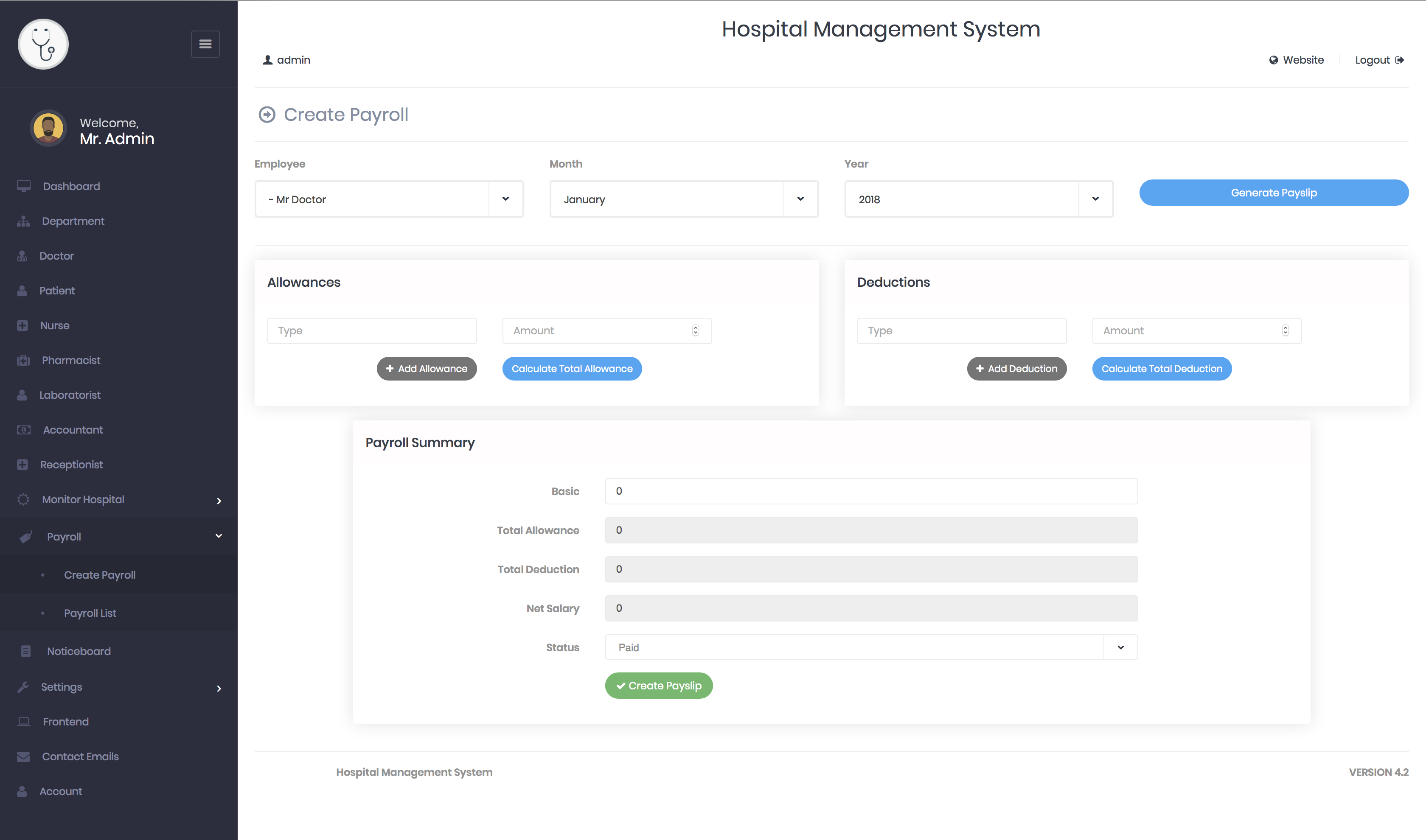Click the Noticeboard document icon
1426x840 pixels.
coord(25,652)
